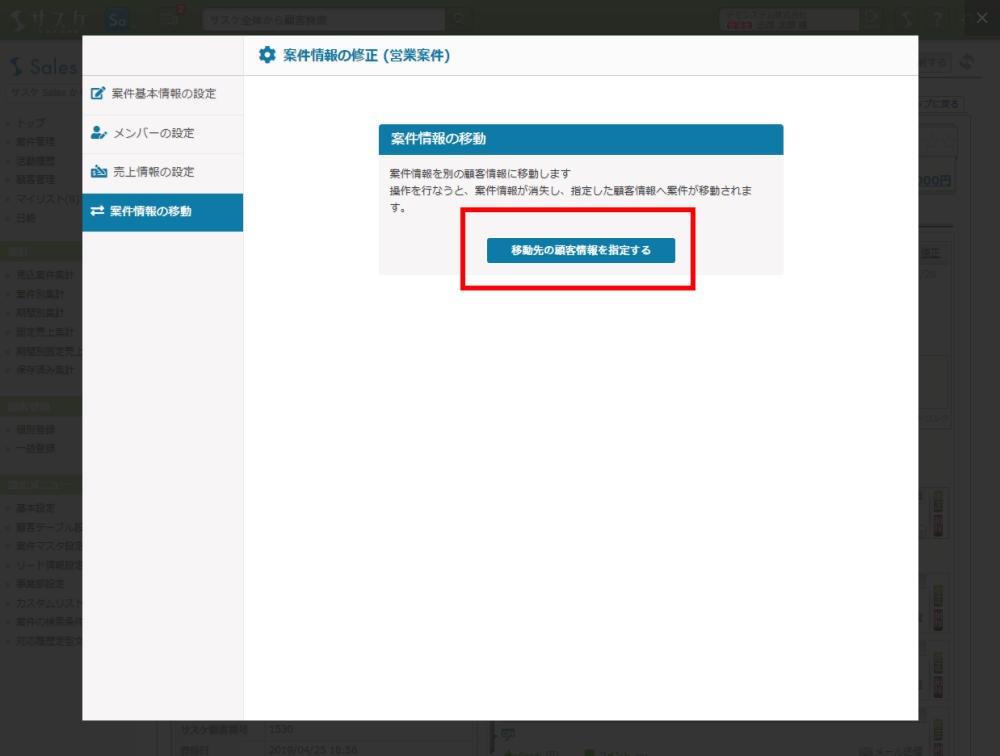Image resolution: width=1000 pixels, height=756 pixels.
Task: Click the notification icon with red badge
Action: point(171,18)
